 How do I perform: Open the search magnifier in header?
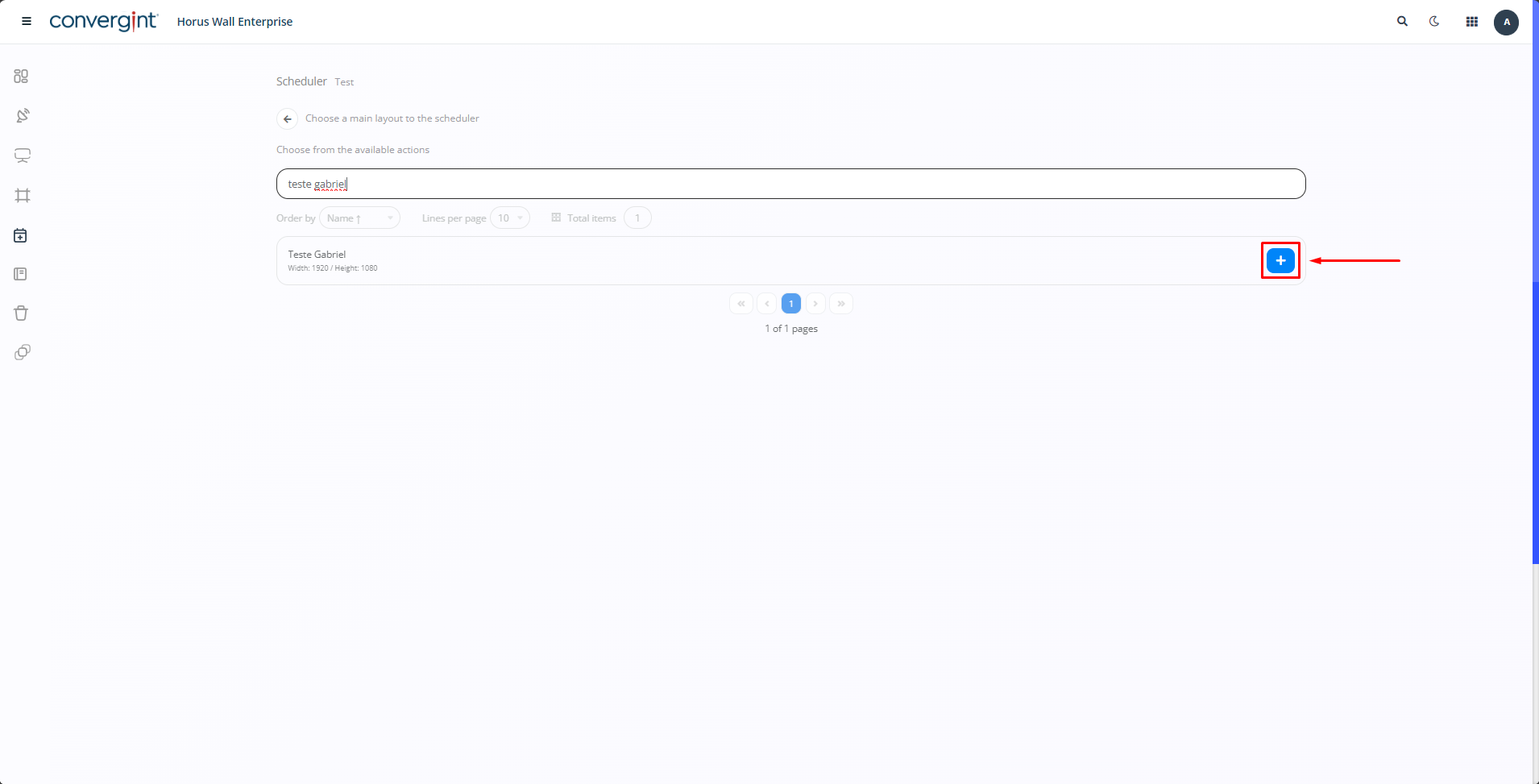1402,22
